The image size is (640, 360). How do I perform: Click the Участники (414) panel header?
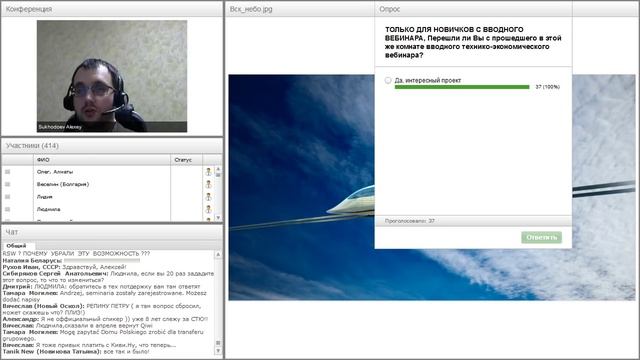pyautogui.click(x=112, y=146)
